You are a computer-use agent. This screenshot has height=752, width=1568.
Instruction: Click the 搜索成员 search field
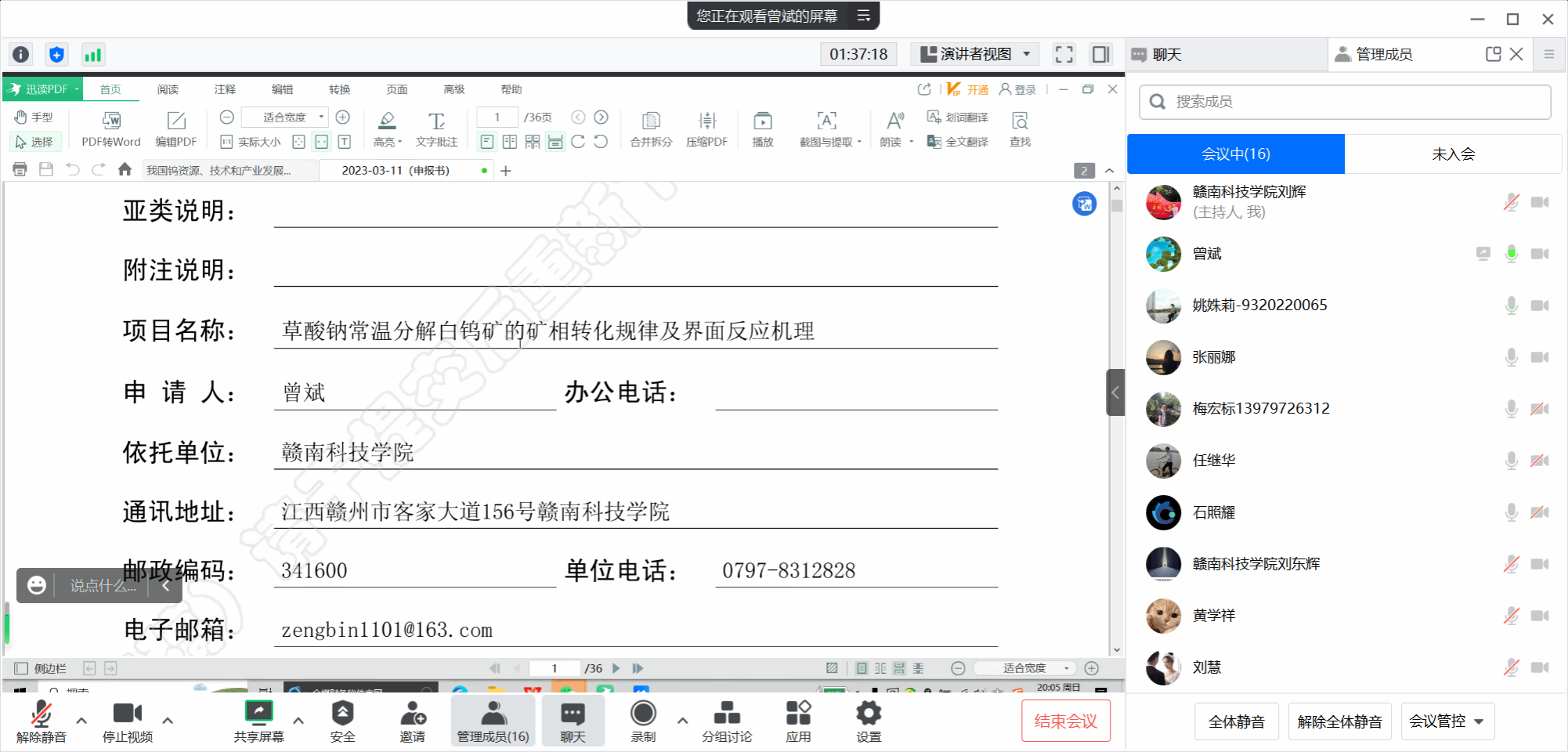coord(1345,102)
